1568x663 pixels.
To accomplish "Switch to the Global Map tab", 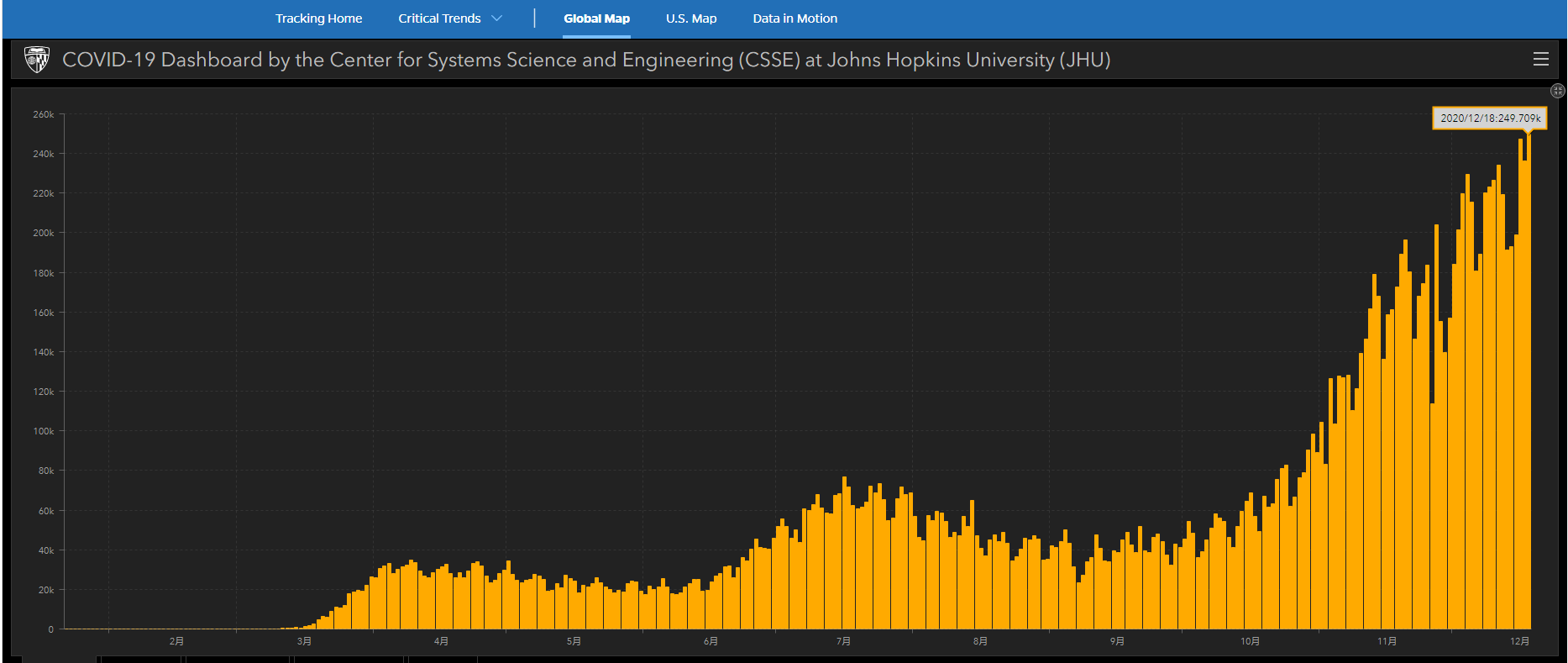I will pos(596,18).
